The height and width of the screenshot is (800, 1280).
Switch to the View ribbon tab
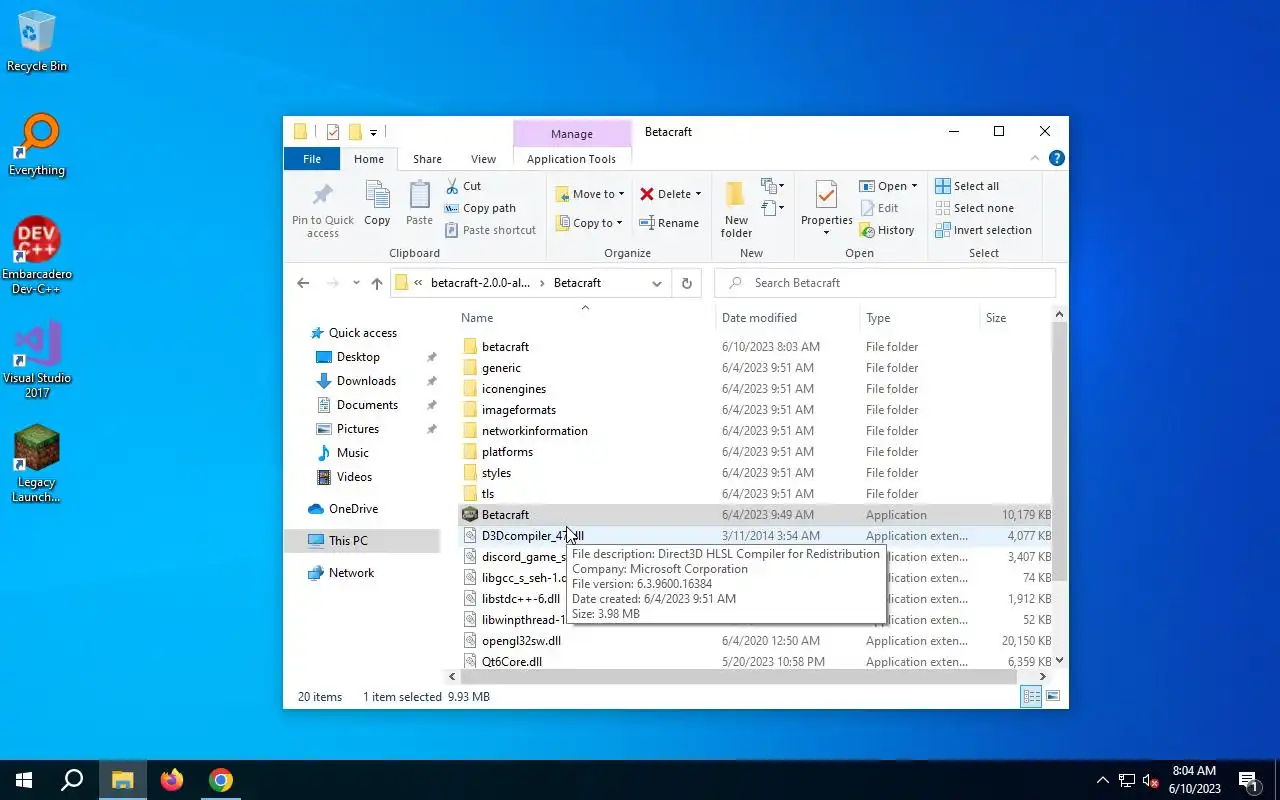coord(483,159)
